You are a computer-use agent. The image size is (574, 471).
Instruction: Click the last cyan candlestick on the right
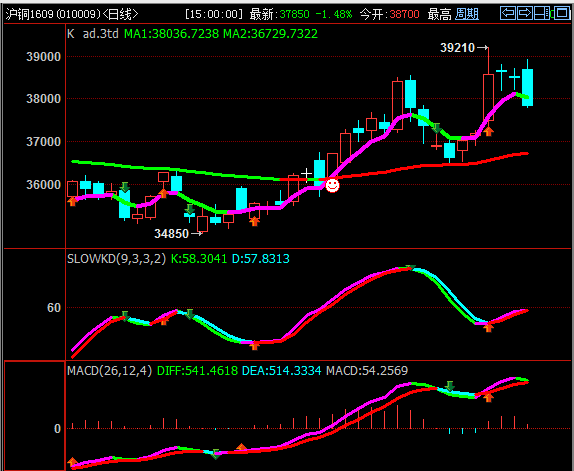[x=528, y=87]
